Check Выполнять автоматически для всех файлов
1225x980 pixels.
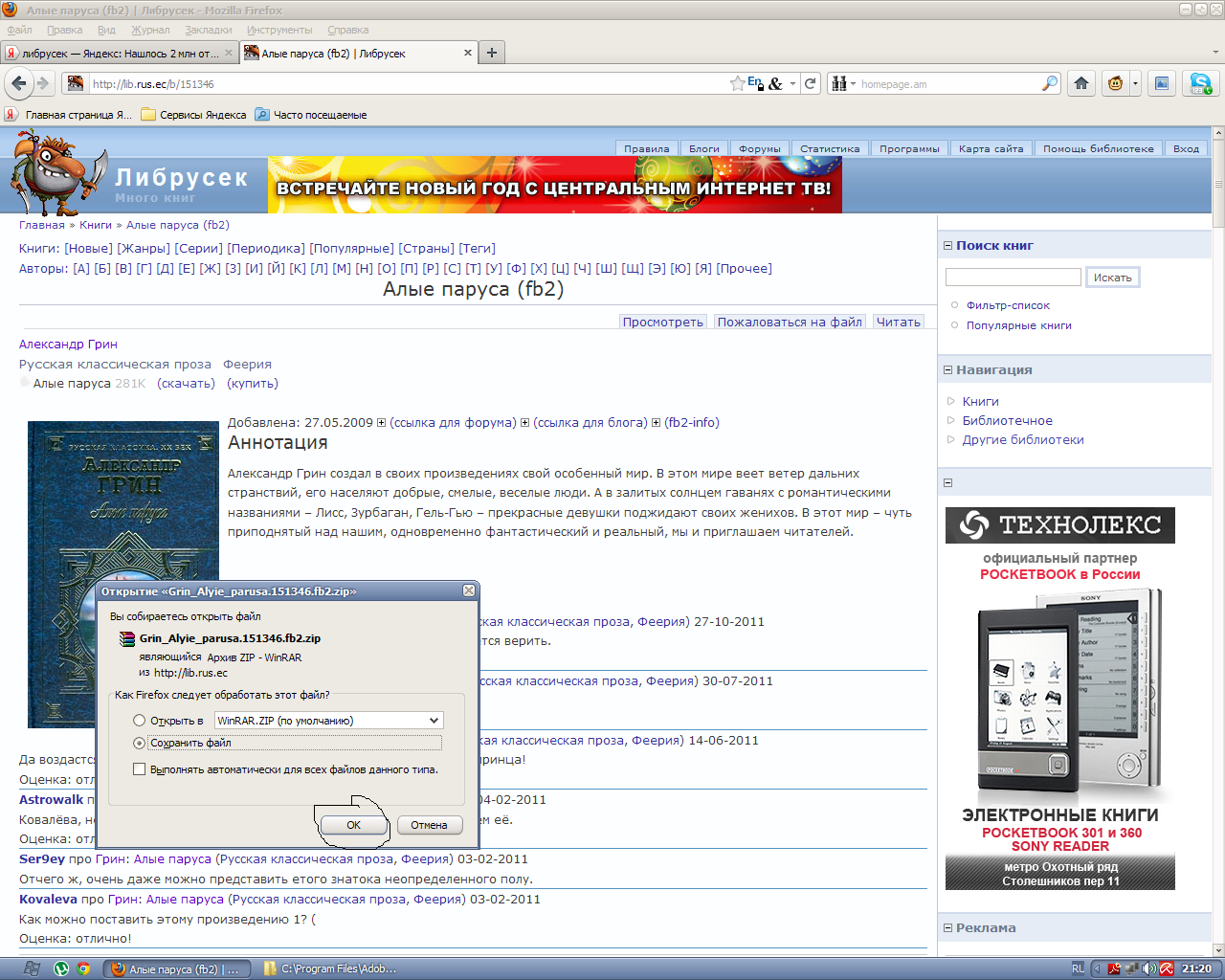(x=140, y=769)
